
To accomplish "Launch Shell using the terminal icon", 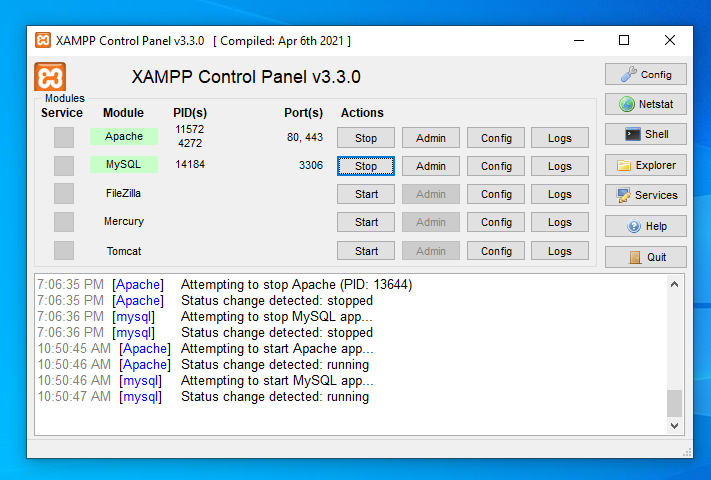I will (645, 134).
